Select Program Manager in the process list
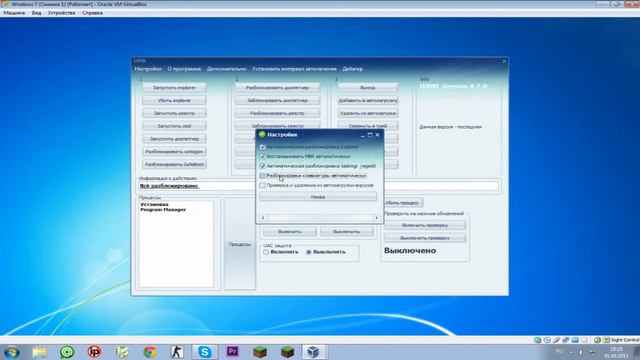 click(163, 209)
